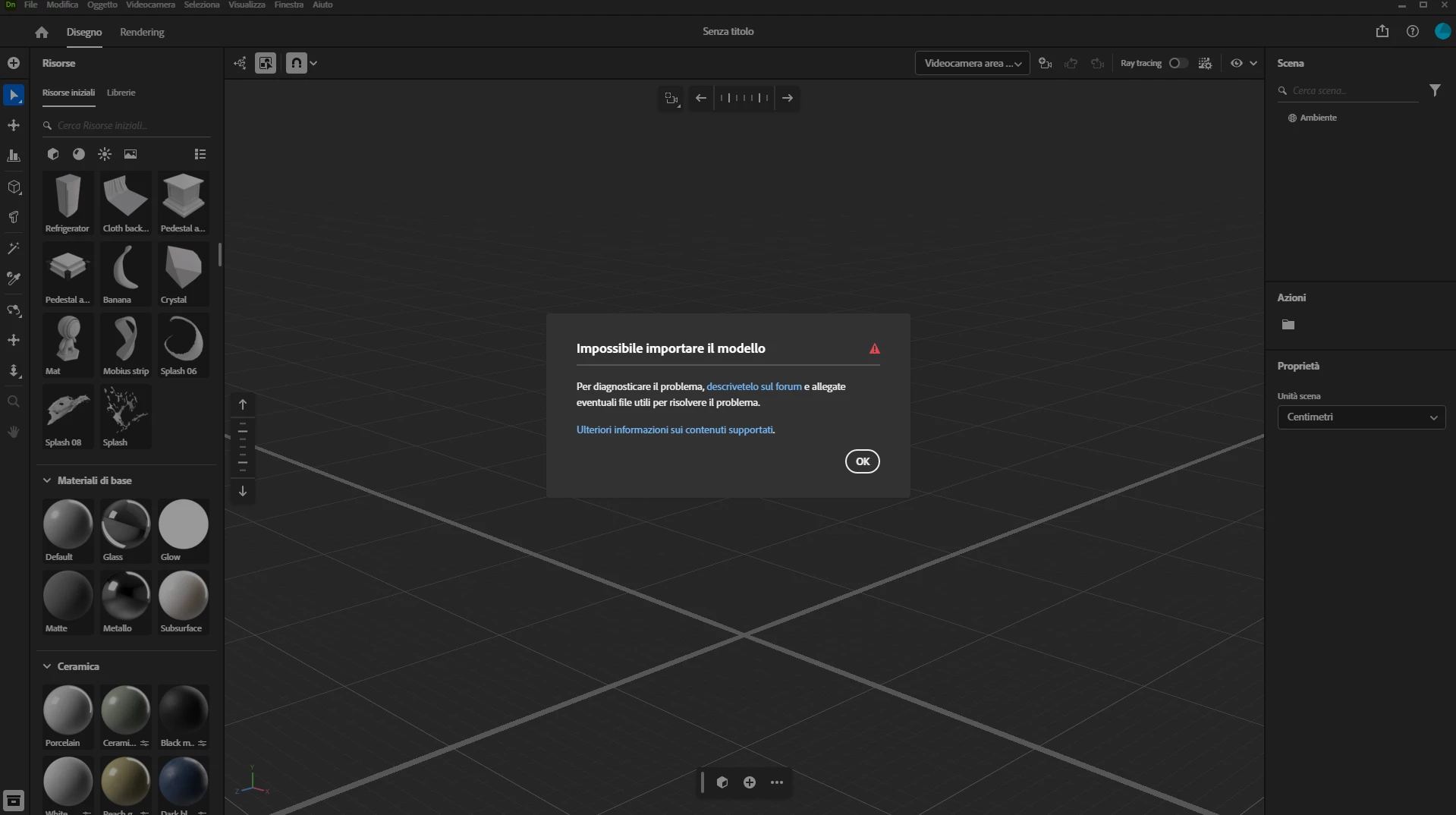Open the help question mark icon
The height and width of the screenshot is (815, 1456).
[x=1412, y=31]
